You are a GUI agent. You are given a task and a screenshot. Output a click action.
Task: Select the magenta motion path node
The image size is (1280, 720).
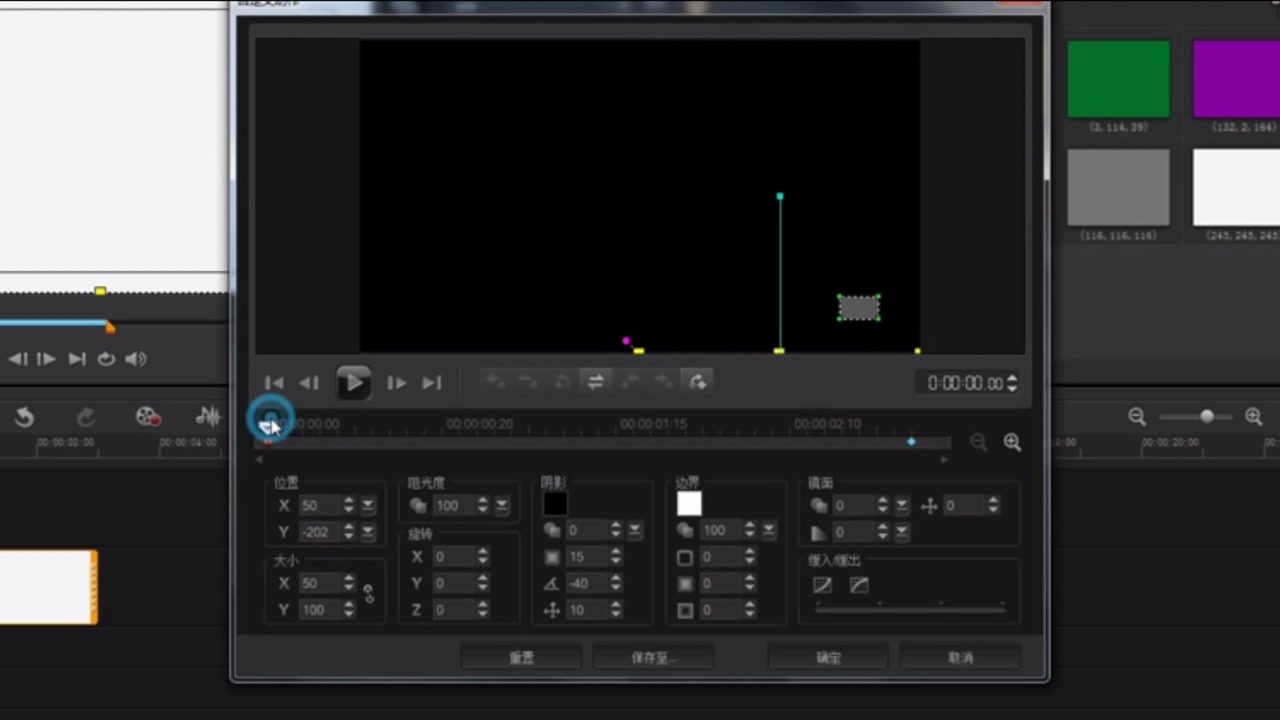626,341
